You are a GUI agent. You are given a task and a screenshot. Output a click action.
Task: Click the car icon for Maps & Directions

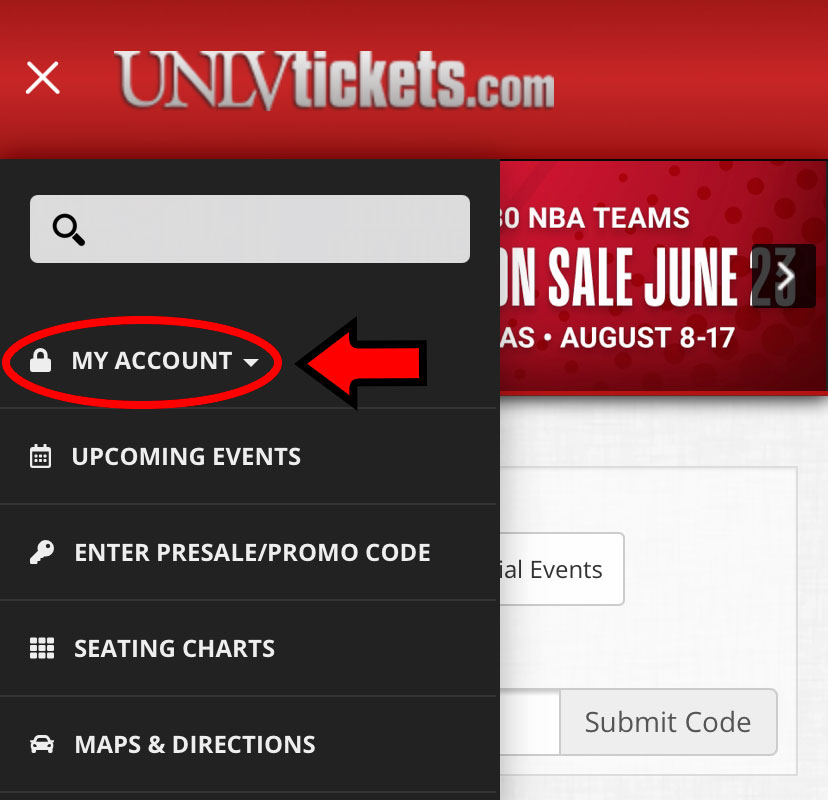coord(42,744)
